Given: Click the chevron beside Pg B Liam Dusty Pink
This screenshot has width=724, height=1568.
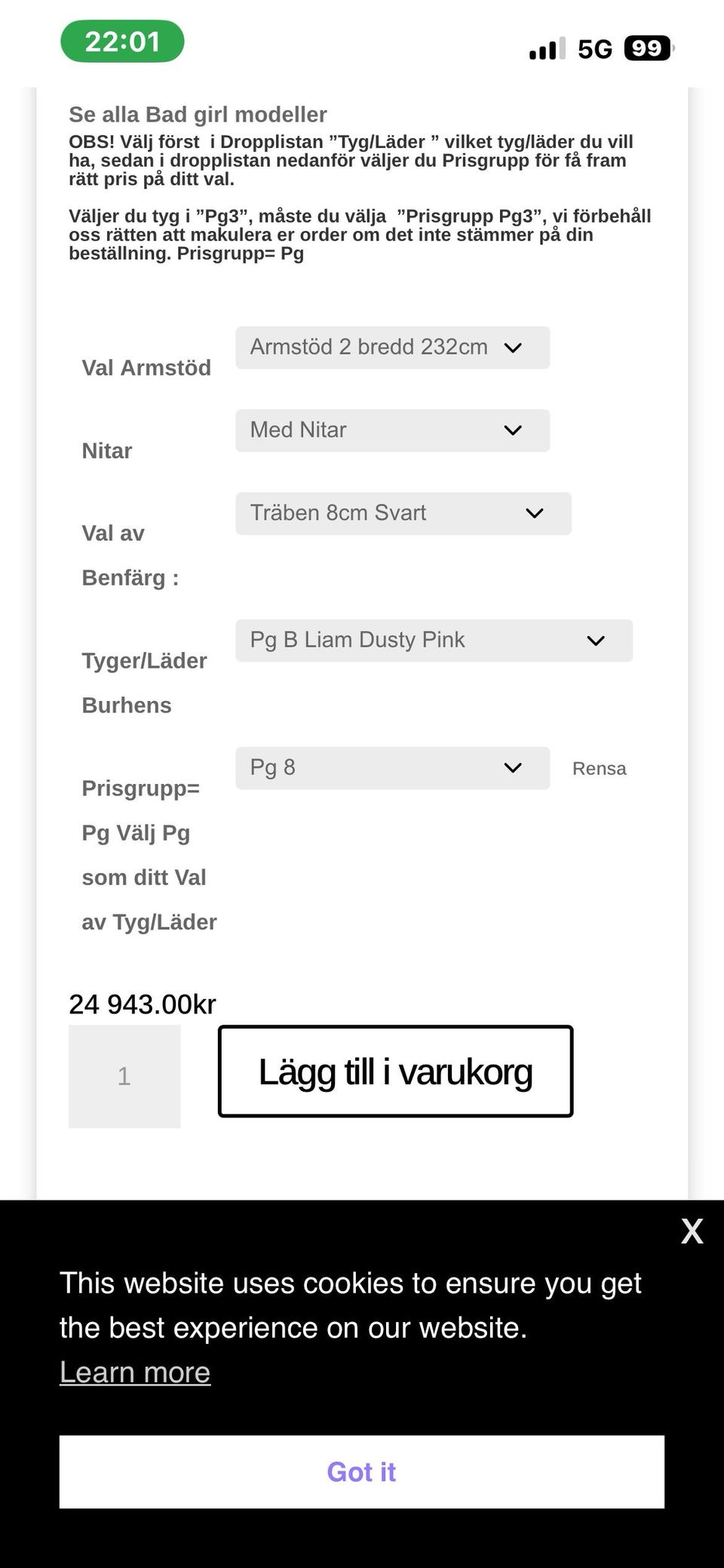Looking at the screenshot, I should click(x=596, y=641).
